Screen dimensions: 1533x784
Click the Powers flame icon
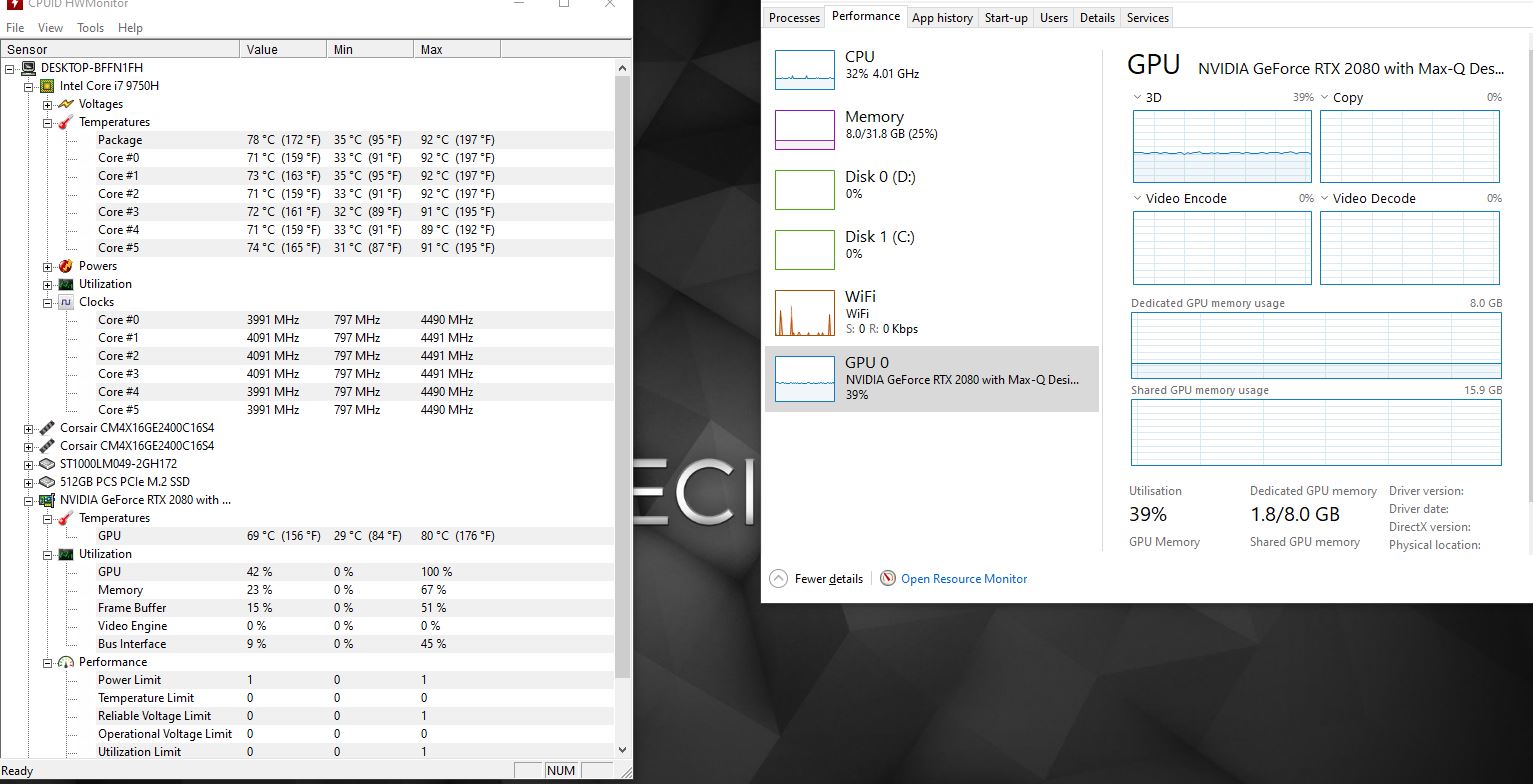click(x=66, y=266)
